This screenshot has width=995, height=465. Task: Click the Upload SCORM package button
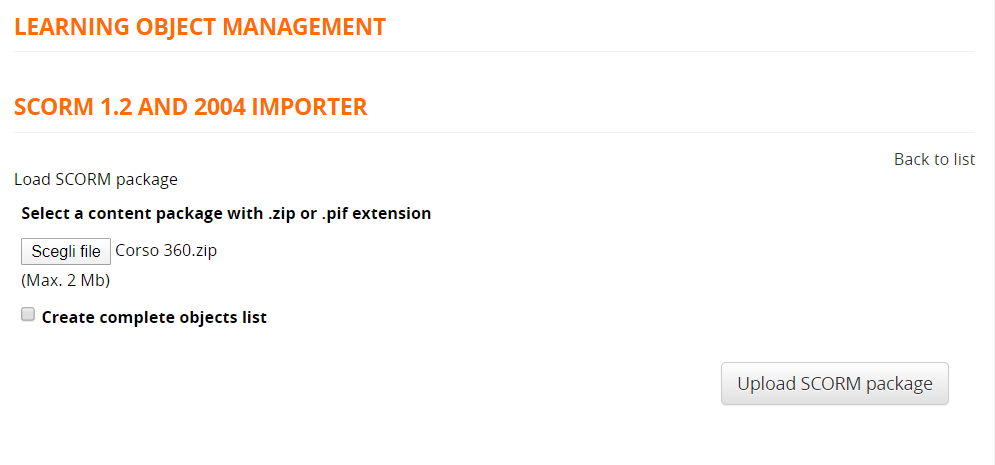click(834, 384)
